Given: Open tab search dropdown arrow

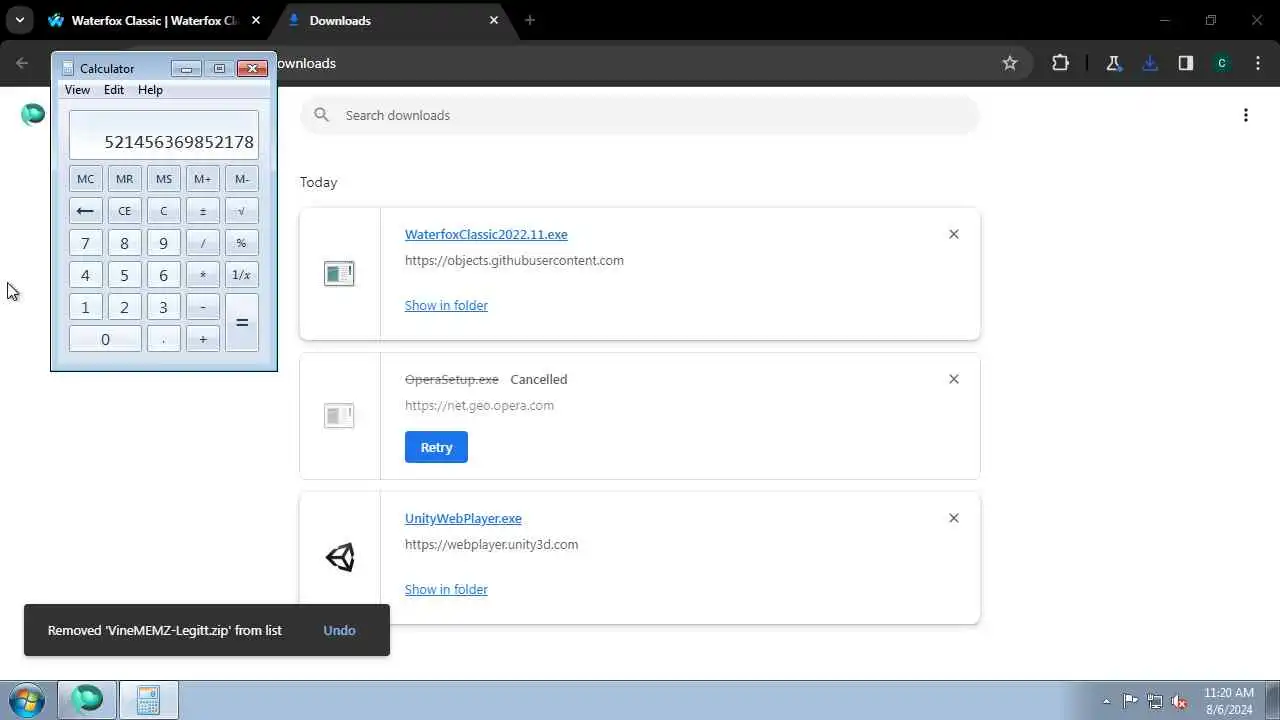Looking at the screenshot, I should (x=19, y=20).
